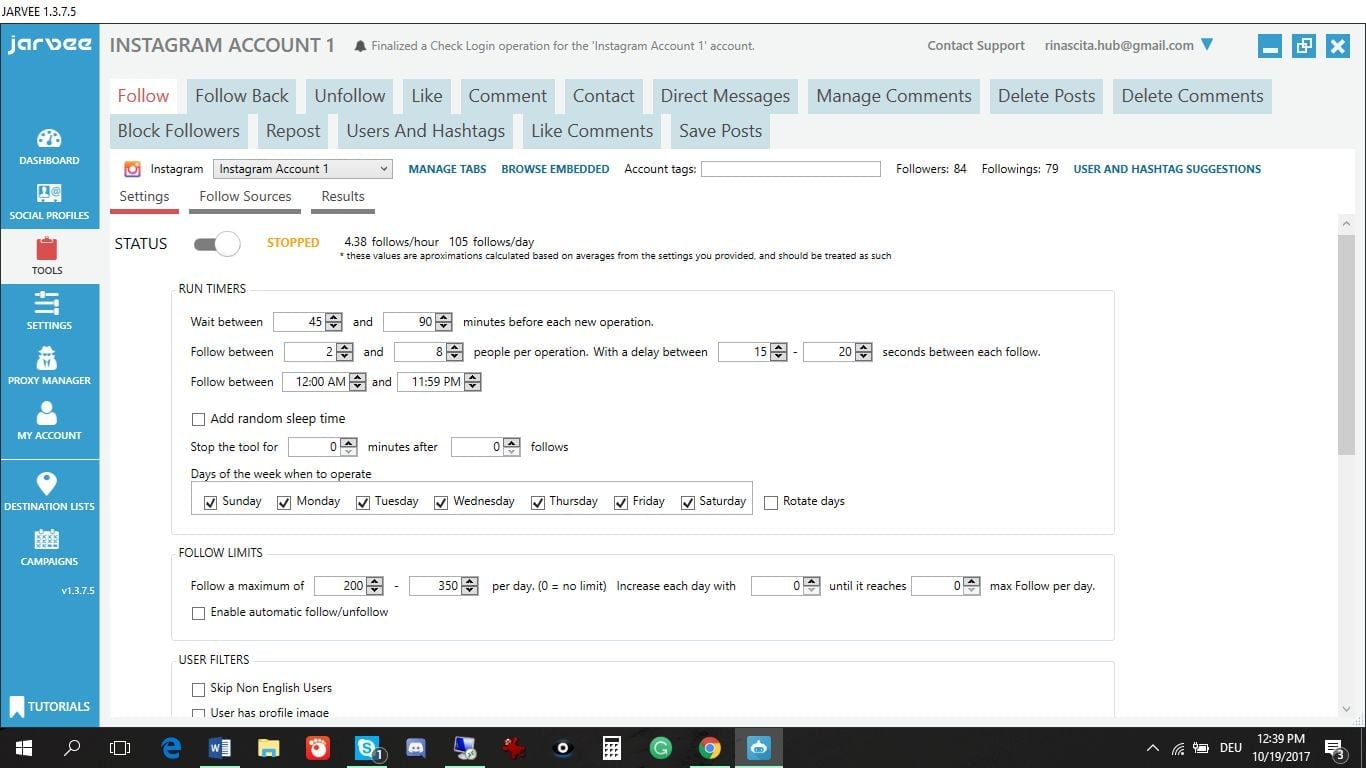Open the Repost tab
The image size is (1366, 768).
293,131
